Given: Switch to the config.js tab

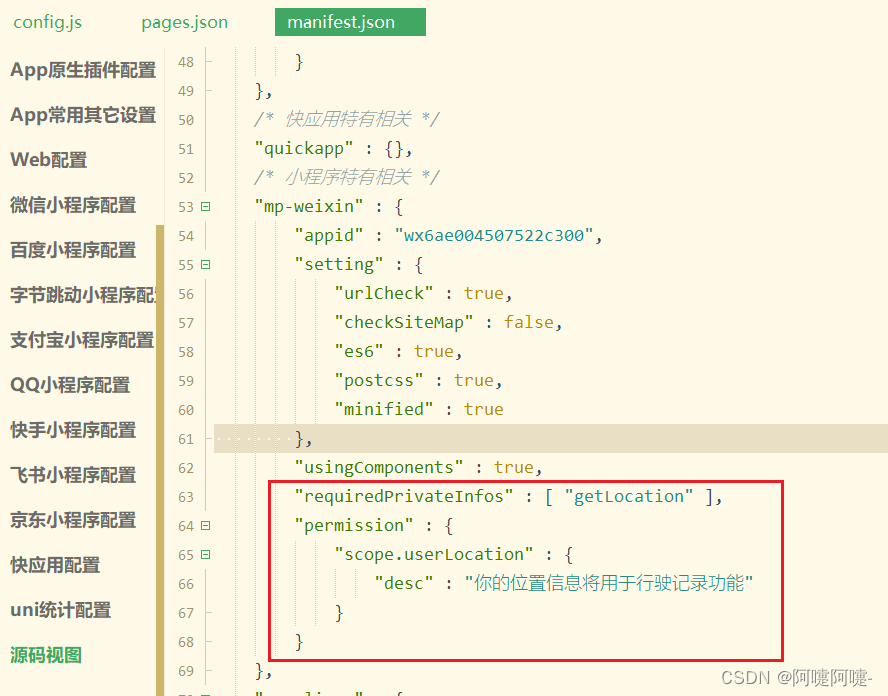Looking at the screenshot, I should point(48,22).
